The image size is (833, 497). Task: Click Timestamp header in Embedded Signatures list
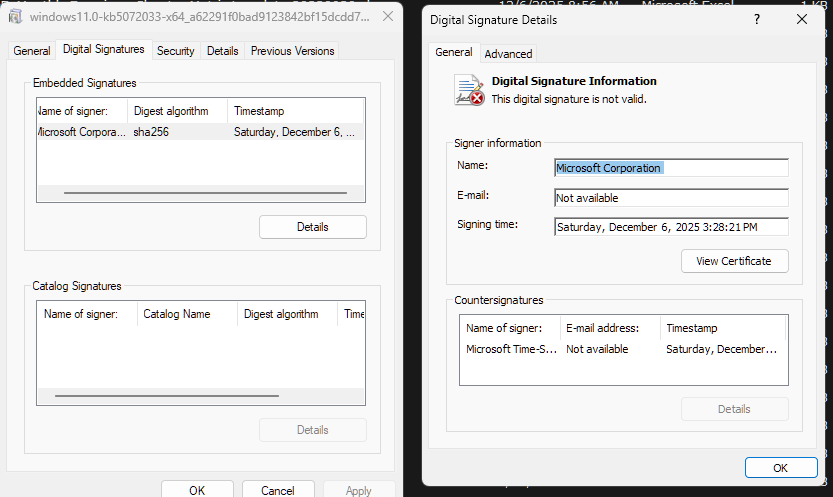[295, 111]
